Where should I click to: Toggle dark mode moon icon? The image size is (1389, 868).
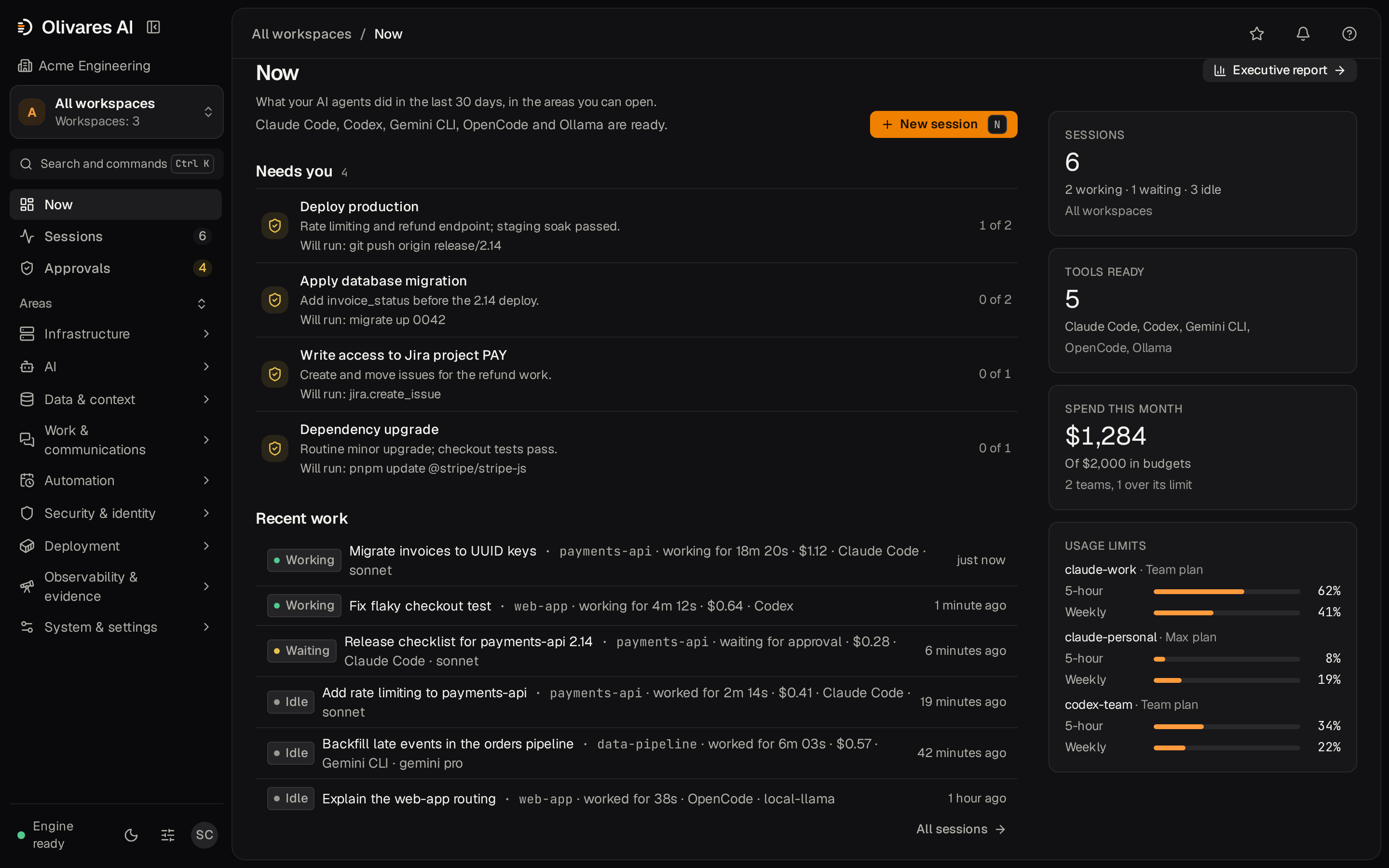tap(131, 835)
